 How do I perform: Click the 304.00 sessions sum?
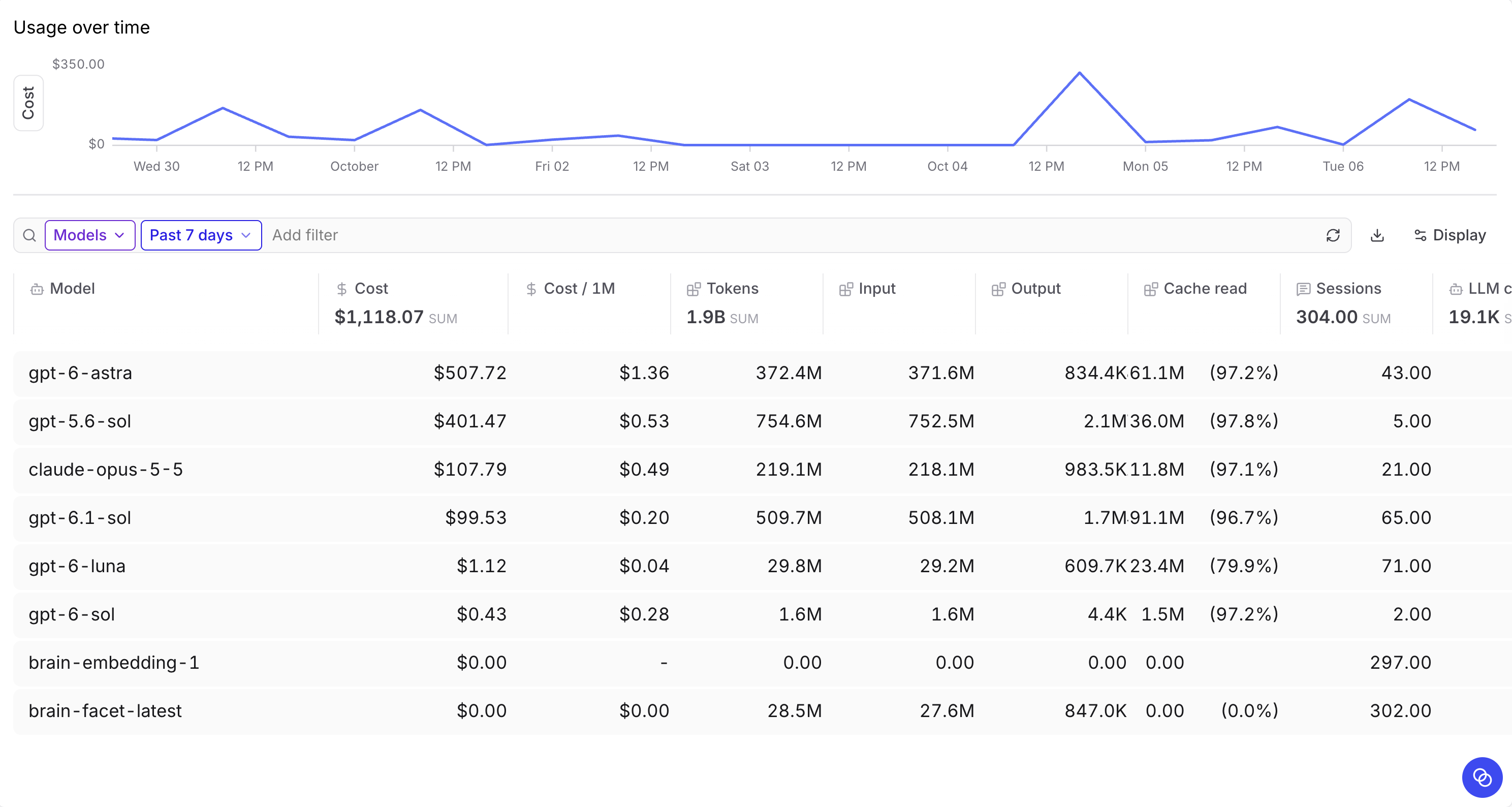(1327, 317)
